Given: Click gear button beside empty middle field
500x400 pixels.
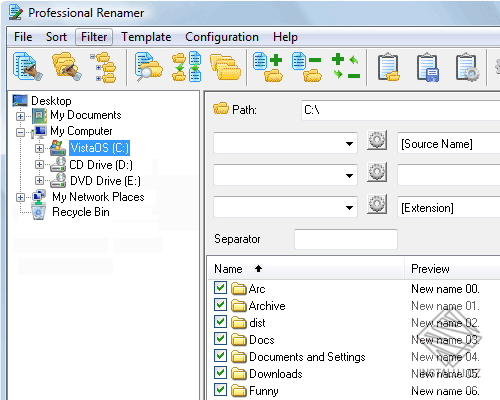Looking at the screenshot, I should (x=377, y=172).
